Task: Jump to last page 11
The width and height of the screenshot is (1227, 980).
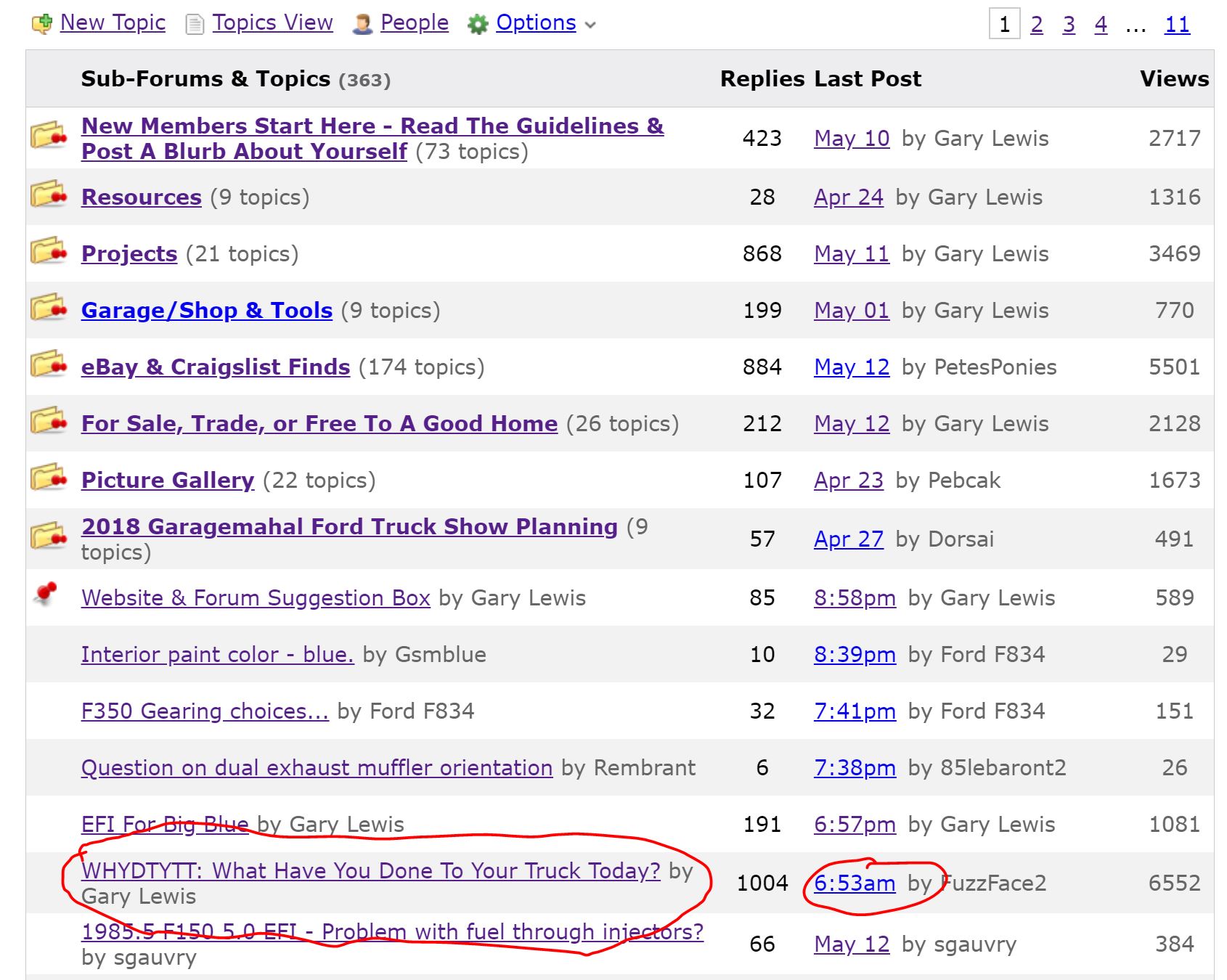Action: [1176, 25]
